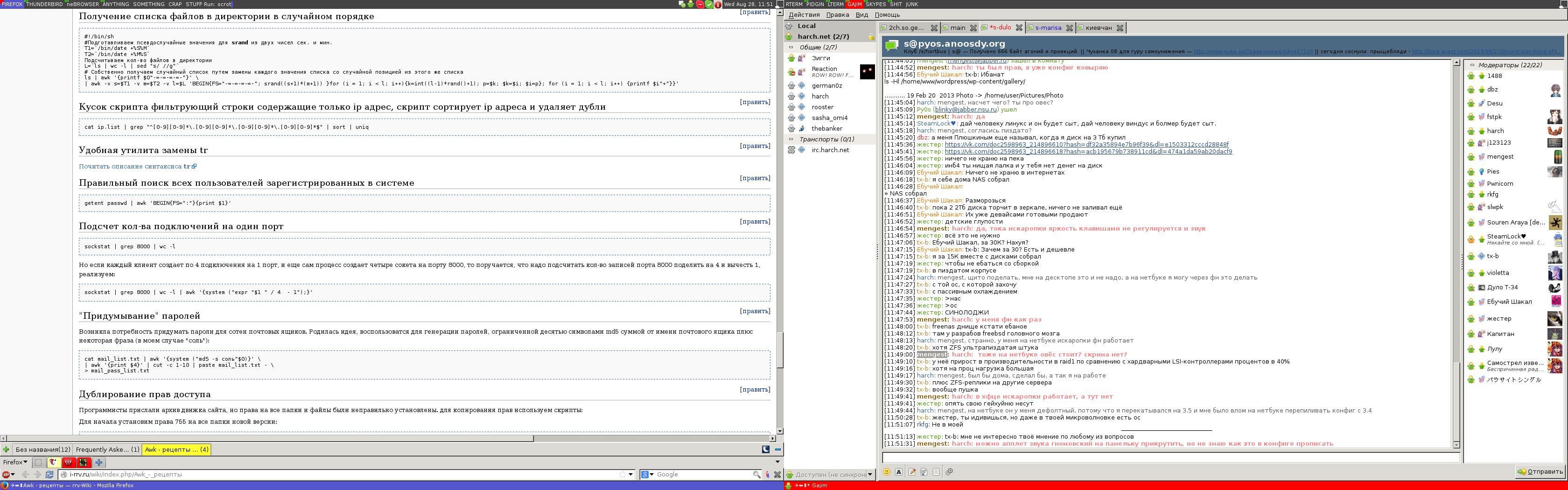Open the Действия menu
This screenshot has height=490, width=1568.
804,14
